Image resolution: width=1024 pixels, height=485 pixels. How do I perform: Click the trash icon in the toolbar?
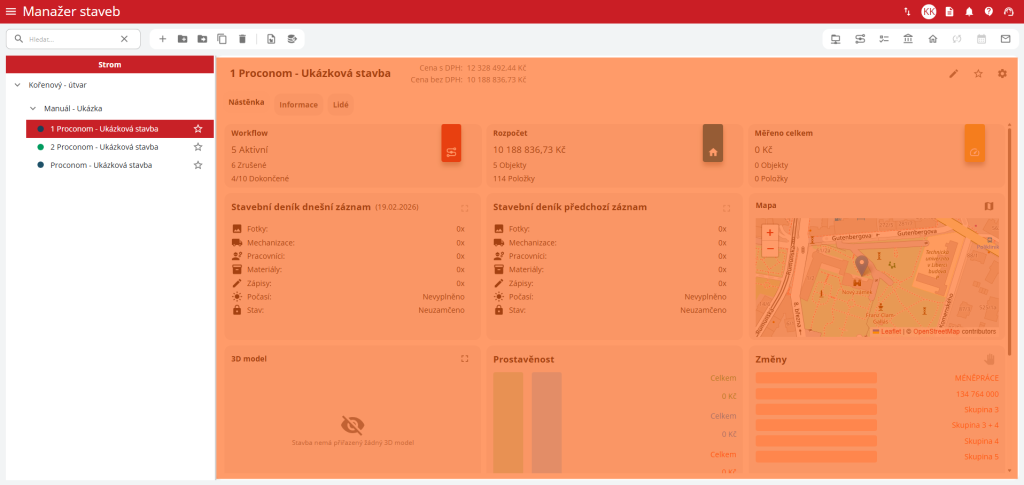[x=242, y=39]
